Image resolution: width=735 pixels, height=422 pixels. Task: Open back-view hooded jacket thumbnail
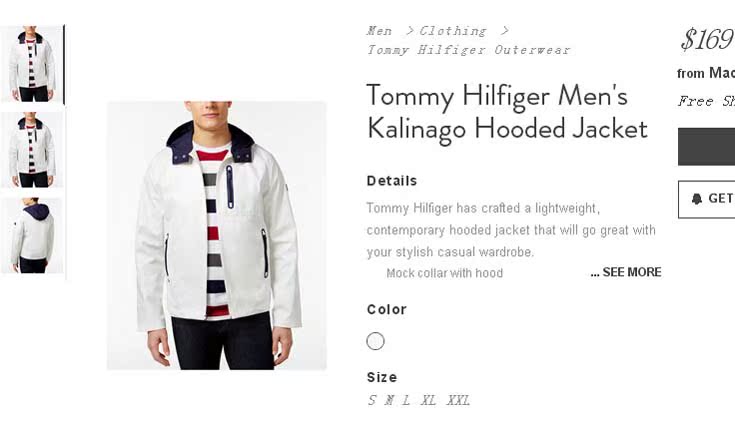(32, 235)
